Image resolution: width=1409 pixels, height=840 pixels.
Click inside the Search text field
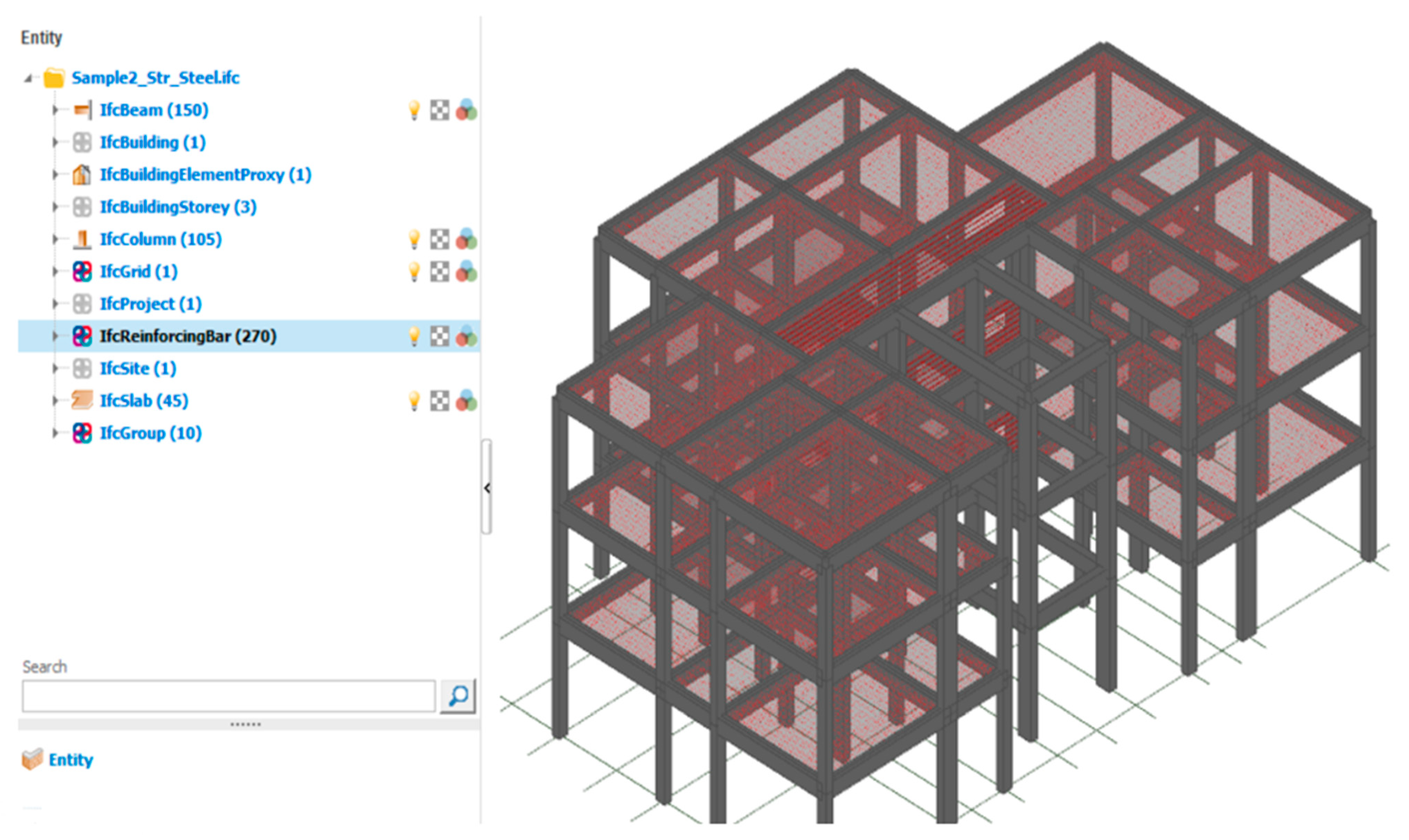(229, 696)
